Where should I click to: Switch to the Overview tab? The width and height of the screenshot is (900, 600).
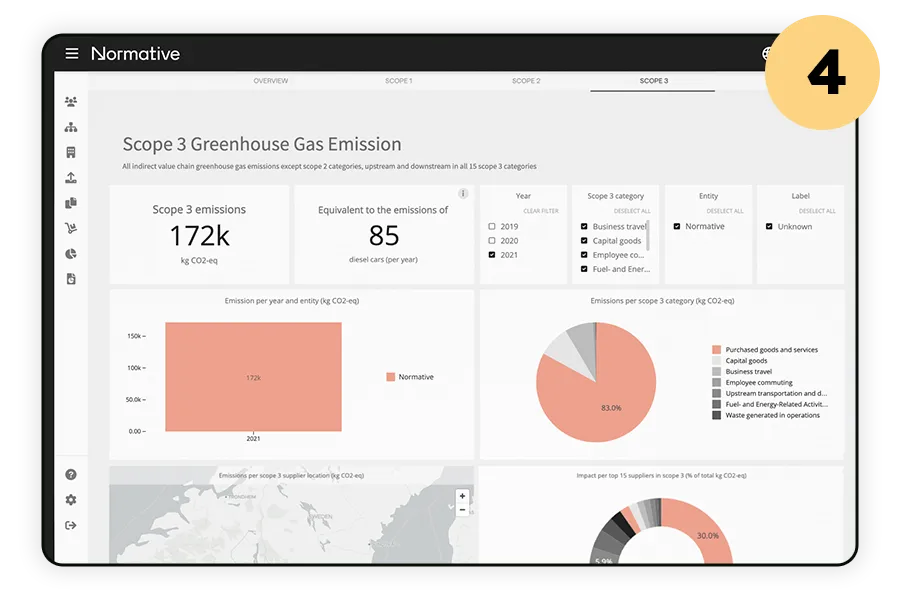click(x=271, y=81)
